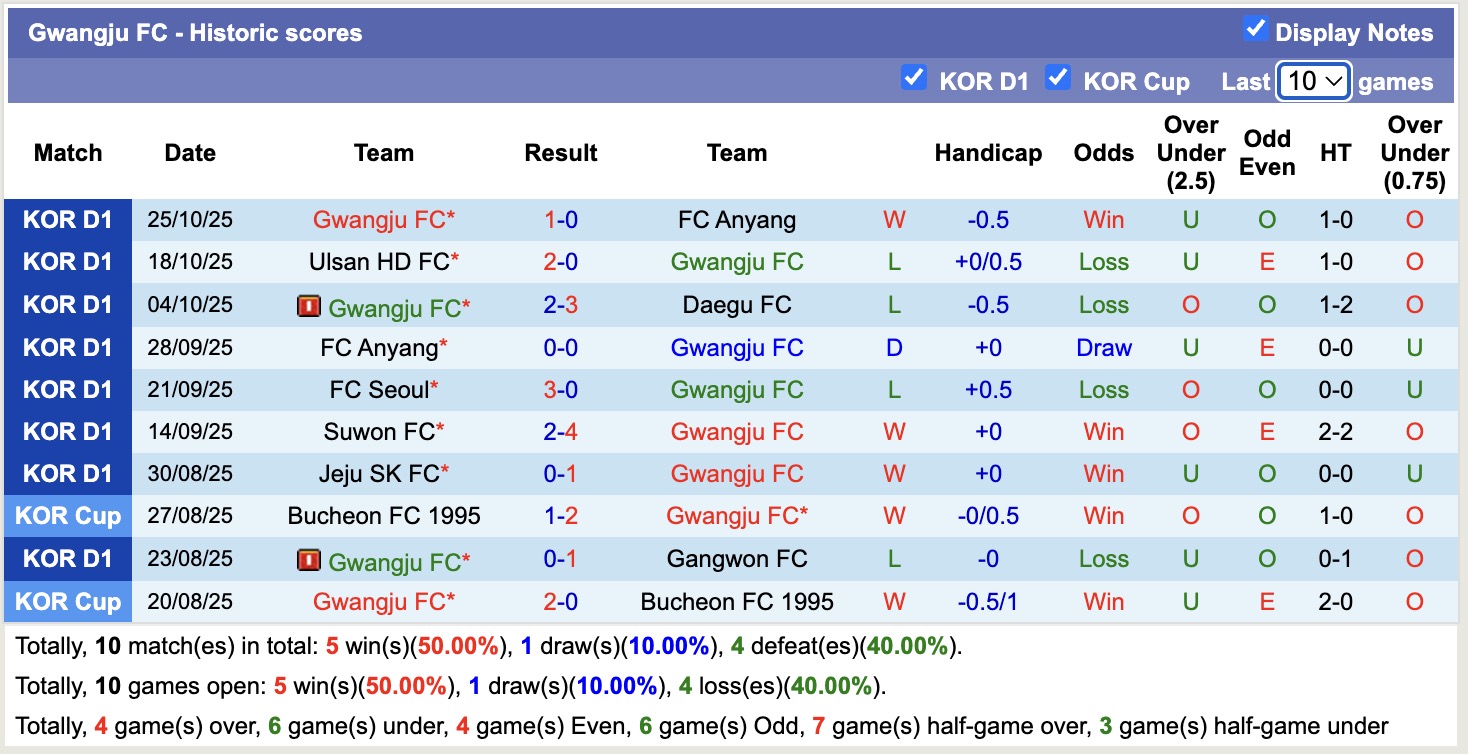Click the 1-0 result of the FC Anyang match
The height and width of the screenshot is (754, 1468).
coord(560,219)
